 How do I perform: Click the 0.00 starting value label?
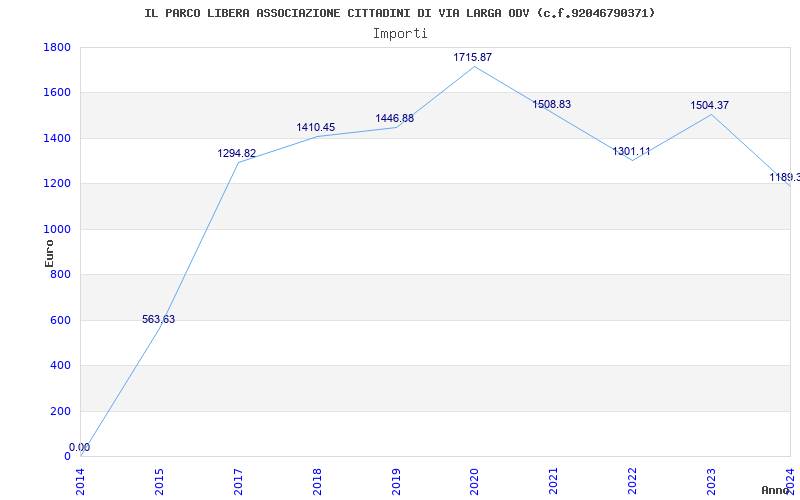[79, 448]
